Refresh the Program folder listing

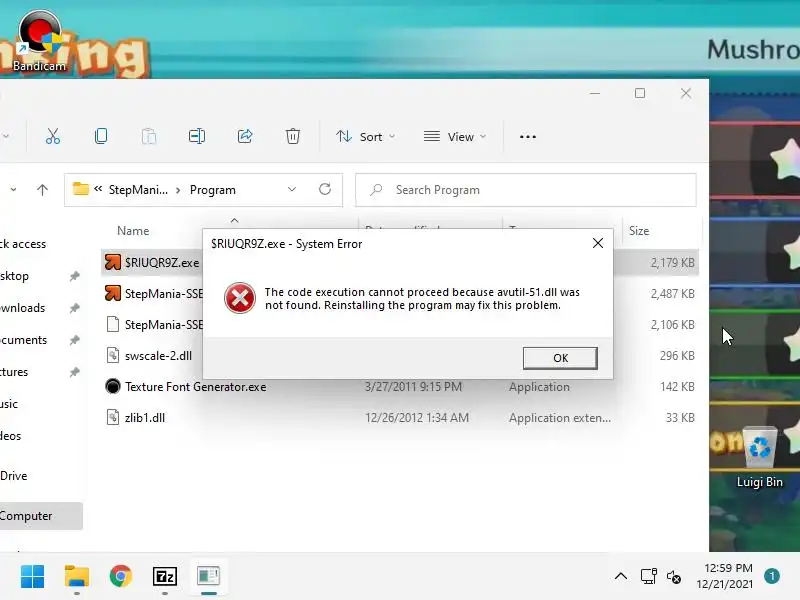coord(325,189)
